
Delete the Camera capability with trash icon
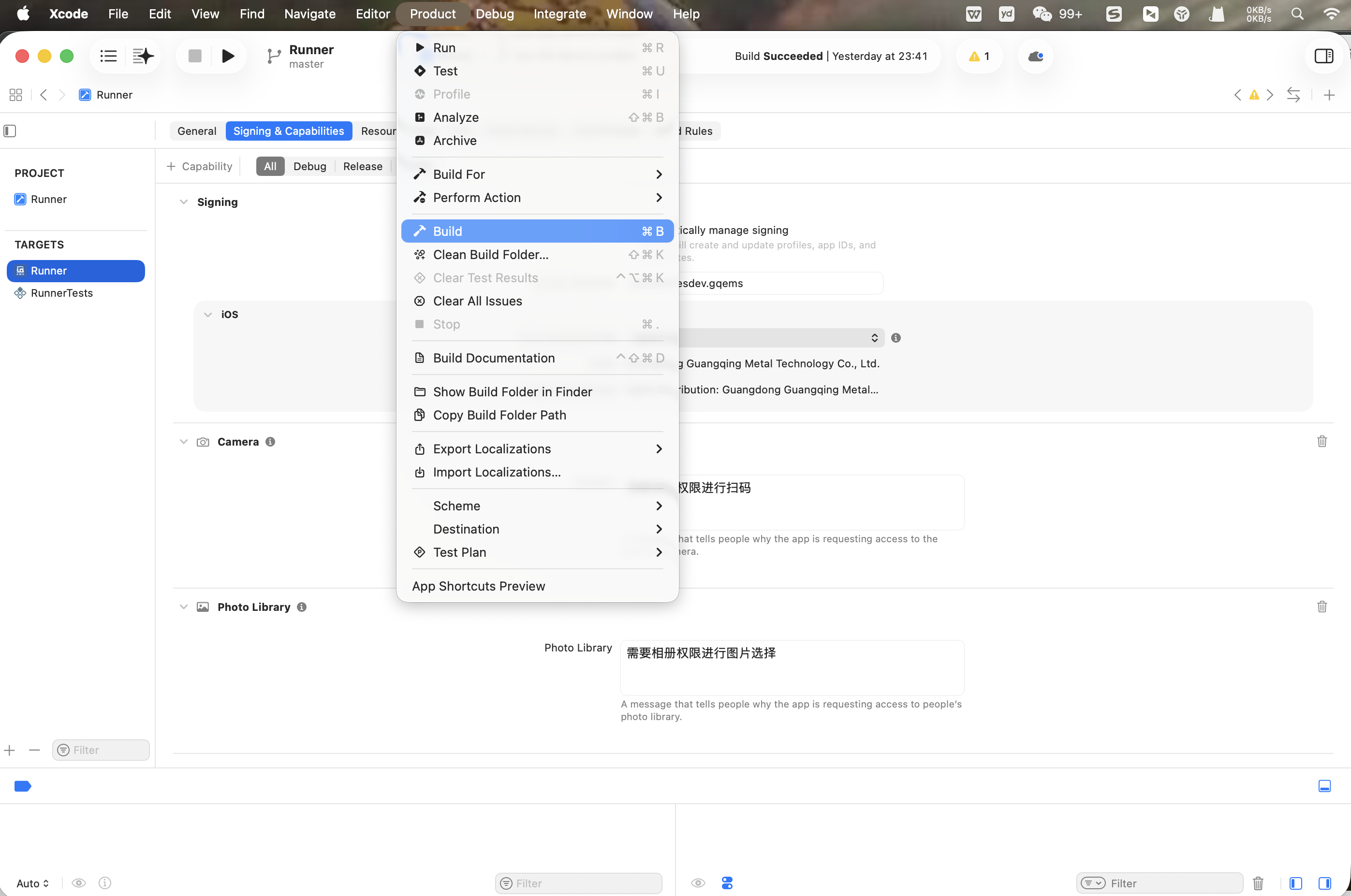pos(1322,441)
